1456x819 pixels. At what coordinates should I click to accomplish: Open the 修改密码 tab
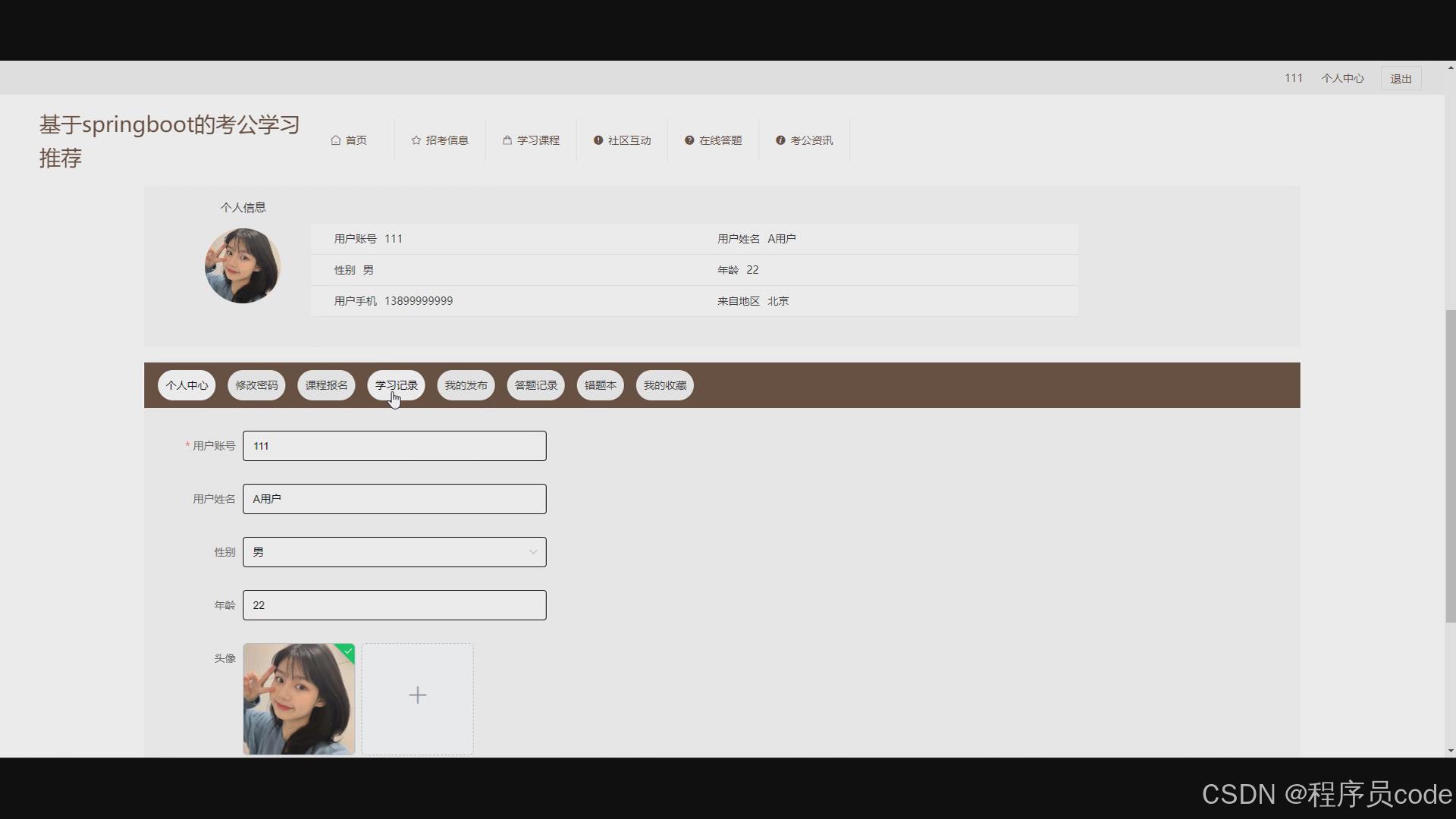click(x=256, y=385)
